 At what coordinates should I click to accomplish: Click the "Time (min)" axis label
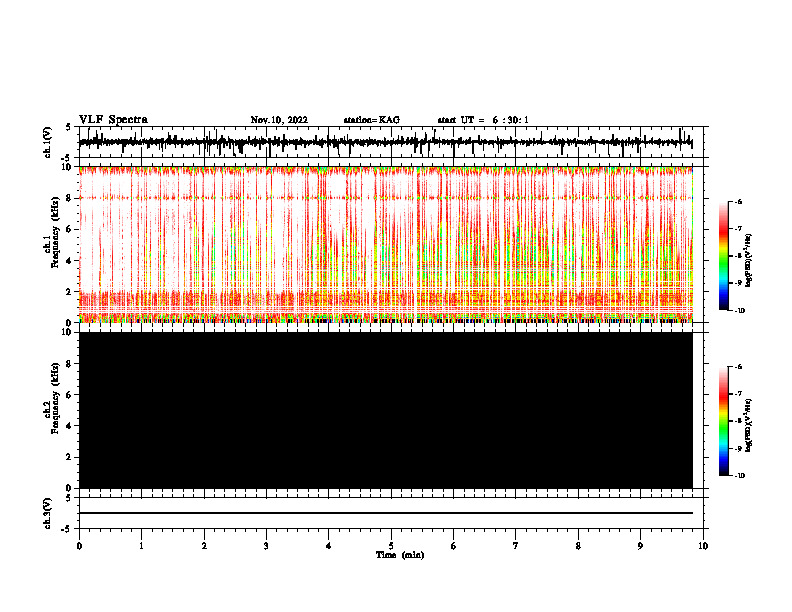(x=400, y=555)
